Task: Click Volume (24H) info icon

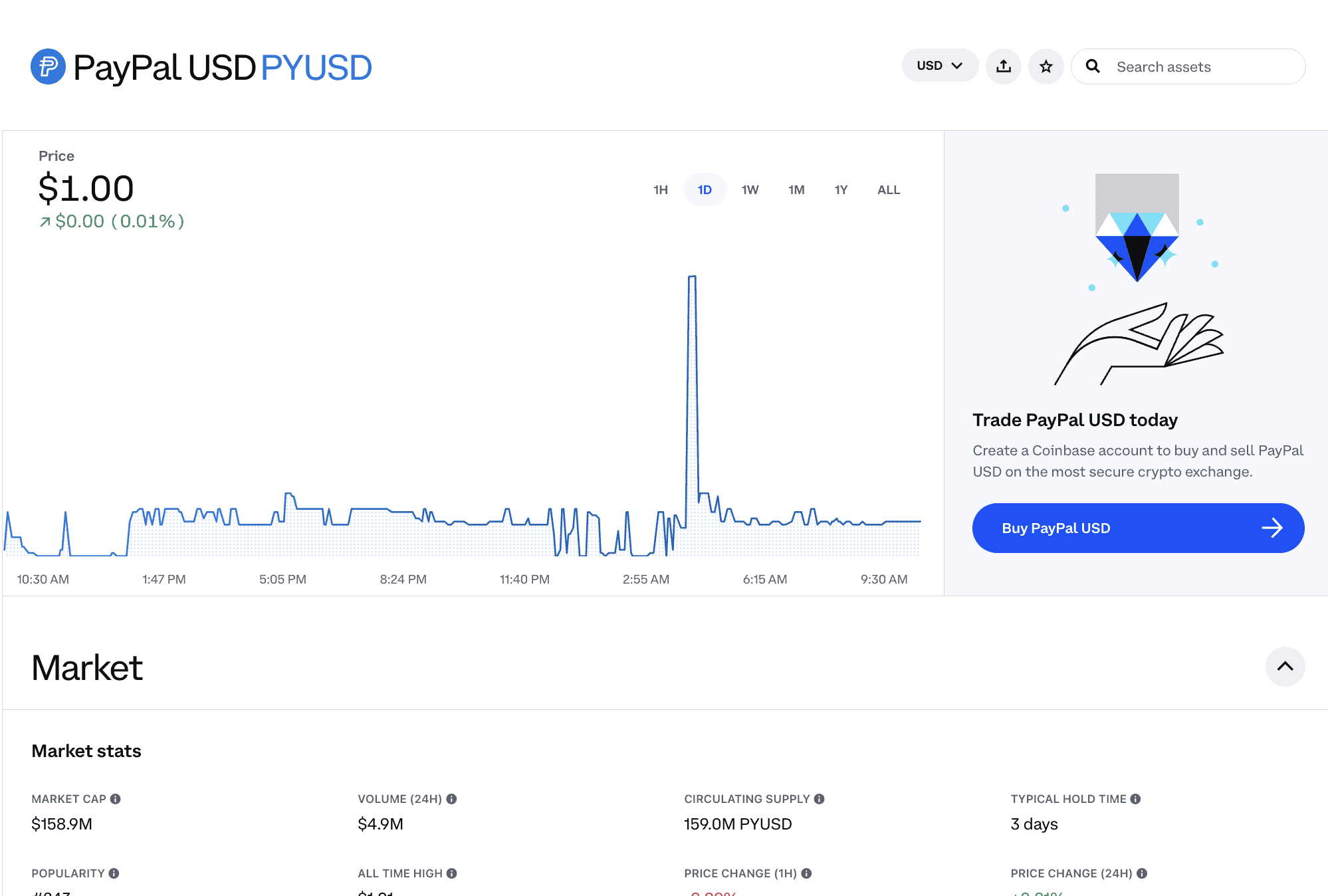Action: (x=452, y=799)
